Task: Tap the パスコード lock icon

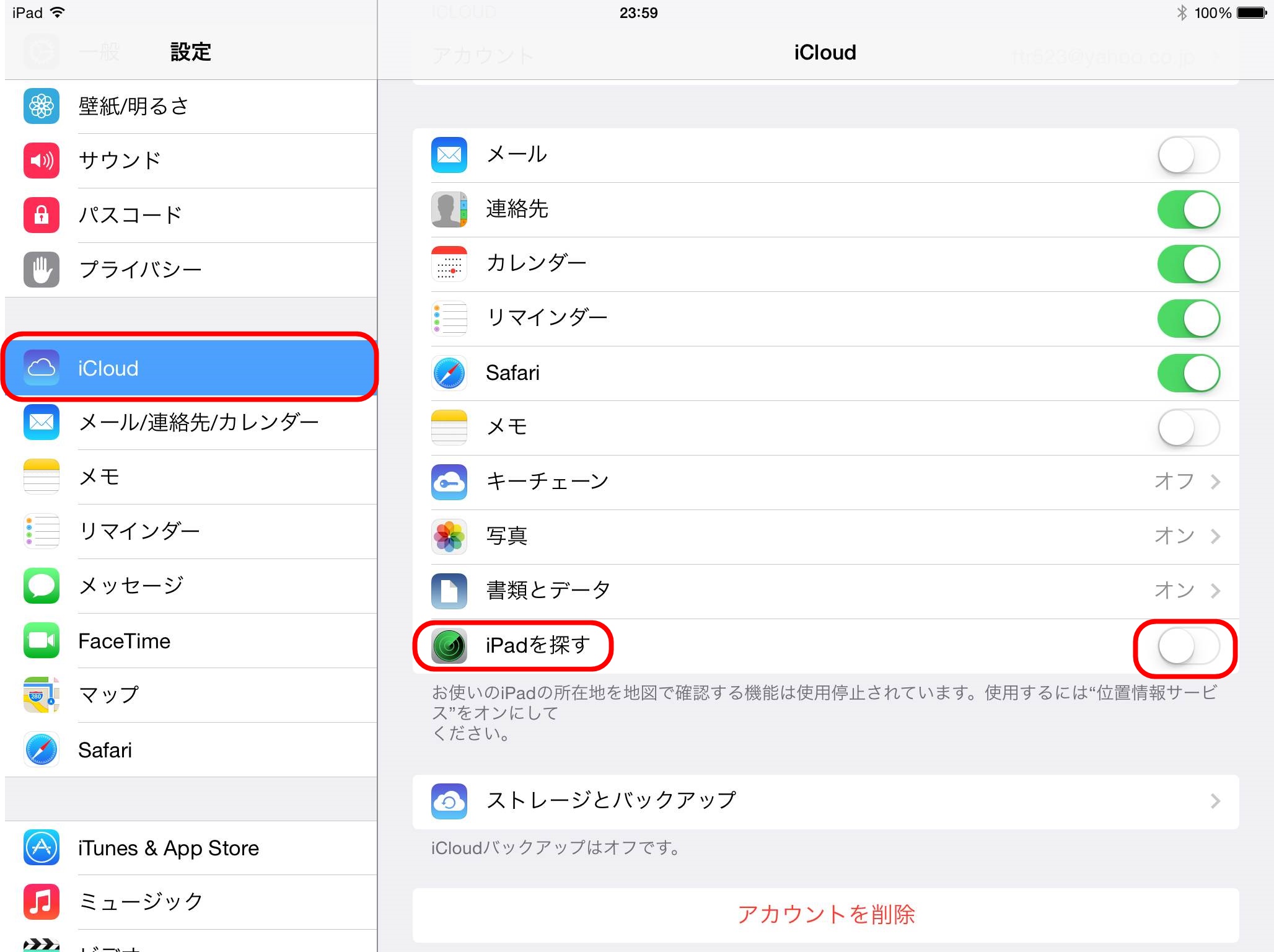Action: click(42, 215)
